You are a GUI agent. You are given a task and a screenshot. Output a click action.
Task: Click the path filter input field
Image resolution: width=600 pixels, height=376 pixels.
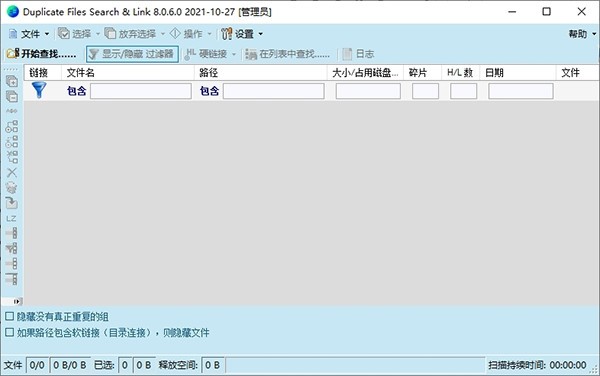(274, 91)
